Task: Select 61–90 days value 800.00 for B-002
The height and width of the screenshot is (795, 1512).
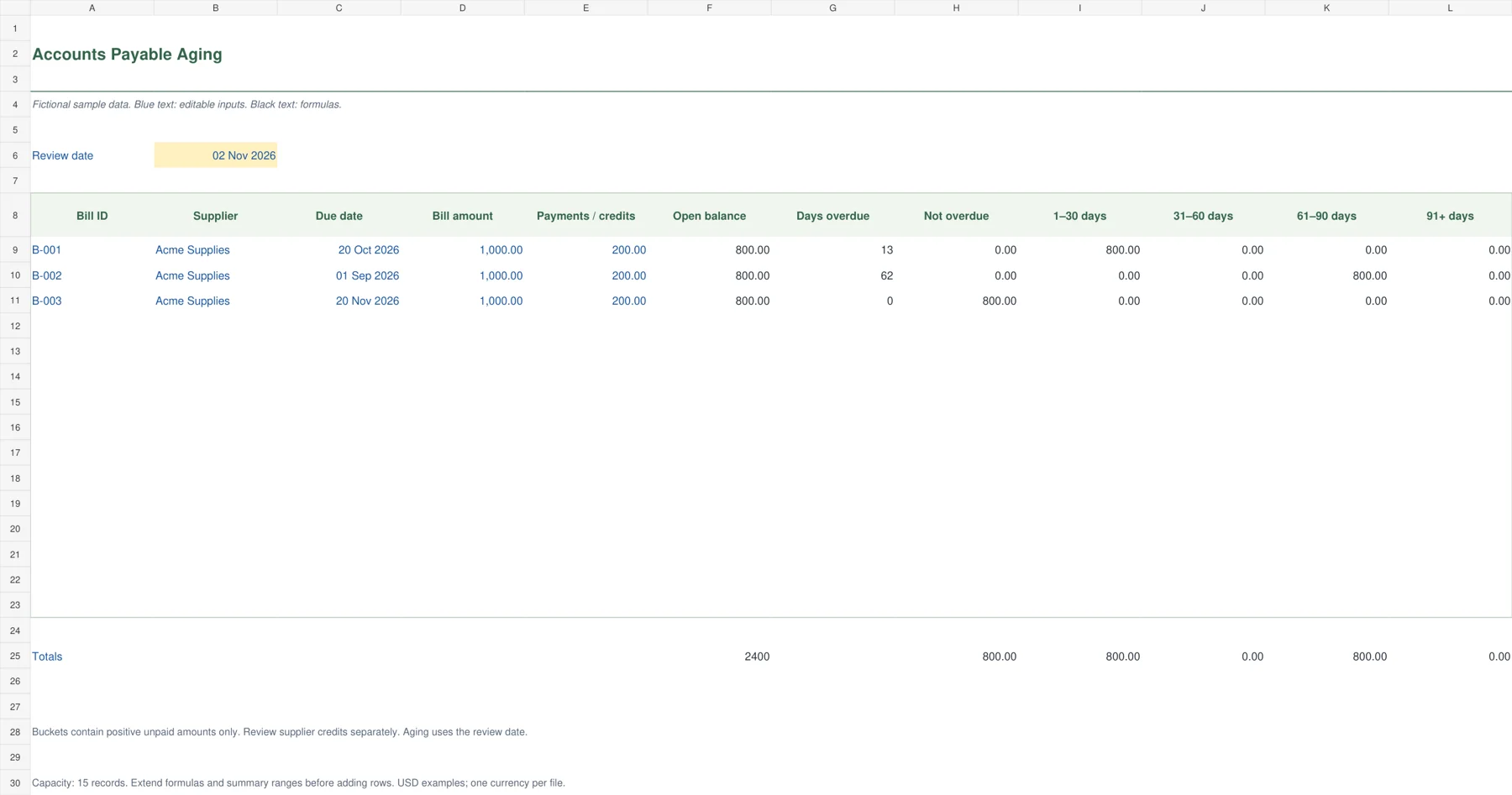Action: (x=1326, y=275)
